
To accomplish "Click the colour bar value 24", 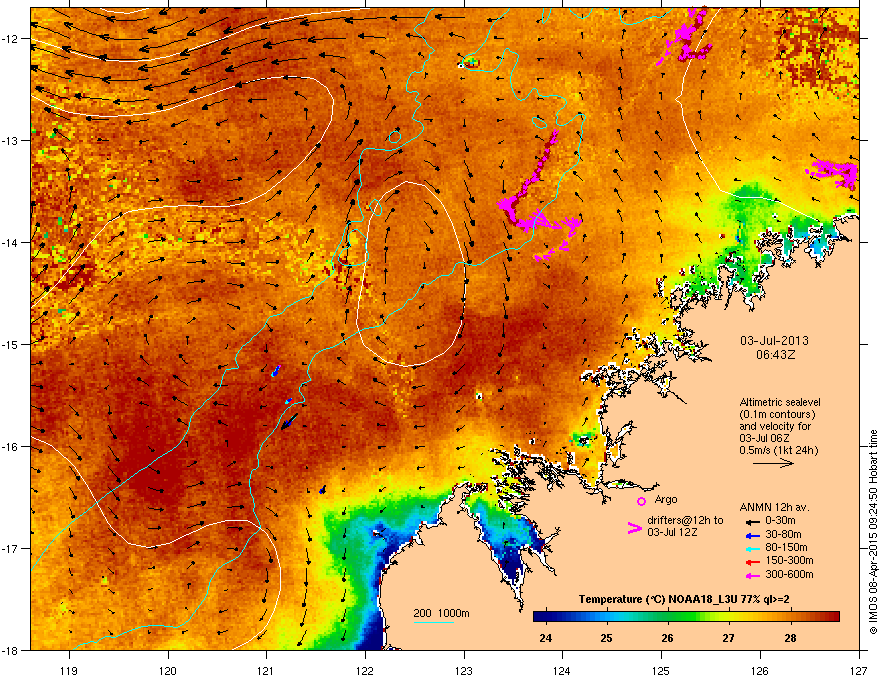I will click(546, 638).
